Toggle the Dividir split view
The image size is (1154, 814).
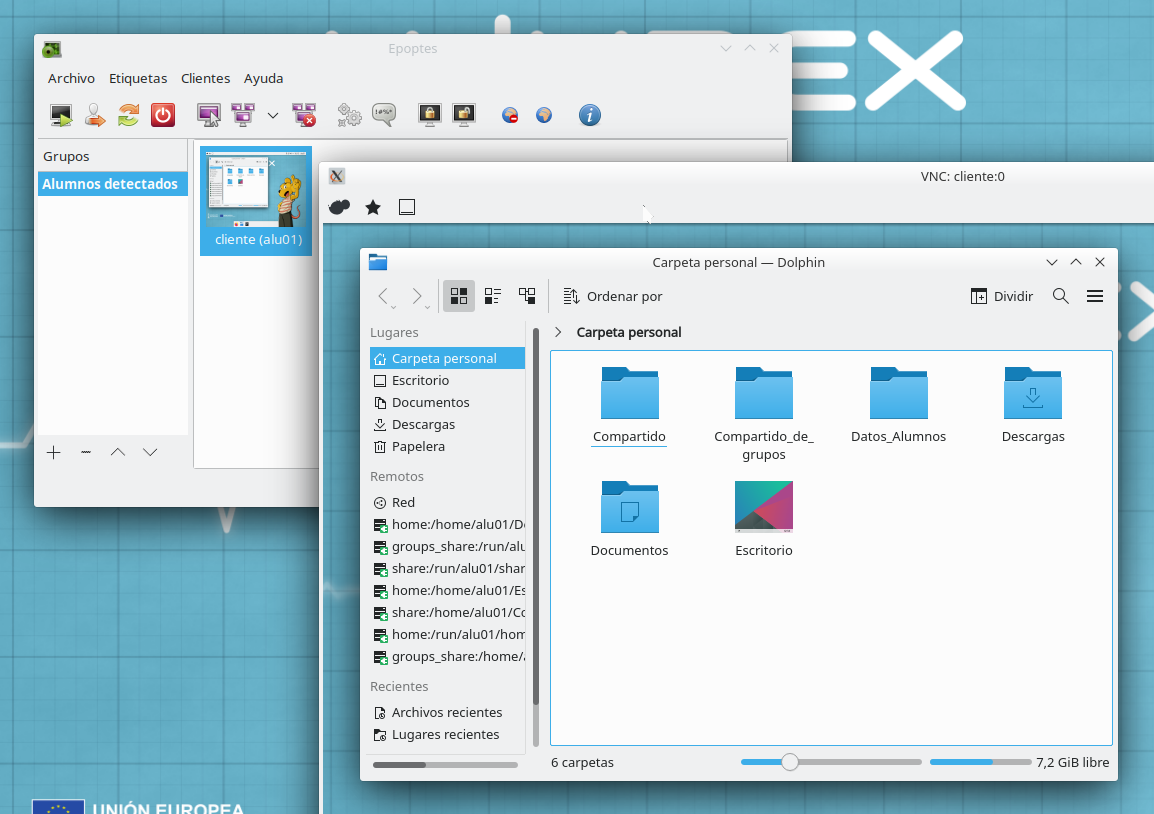click(1001, 296)
